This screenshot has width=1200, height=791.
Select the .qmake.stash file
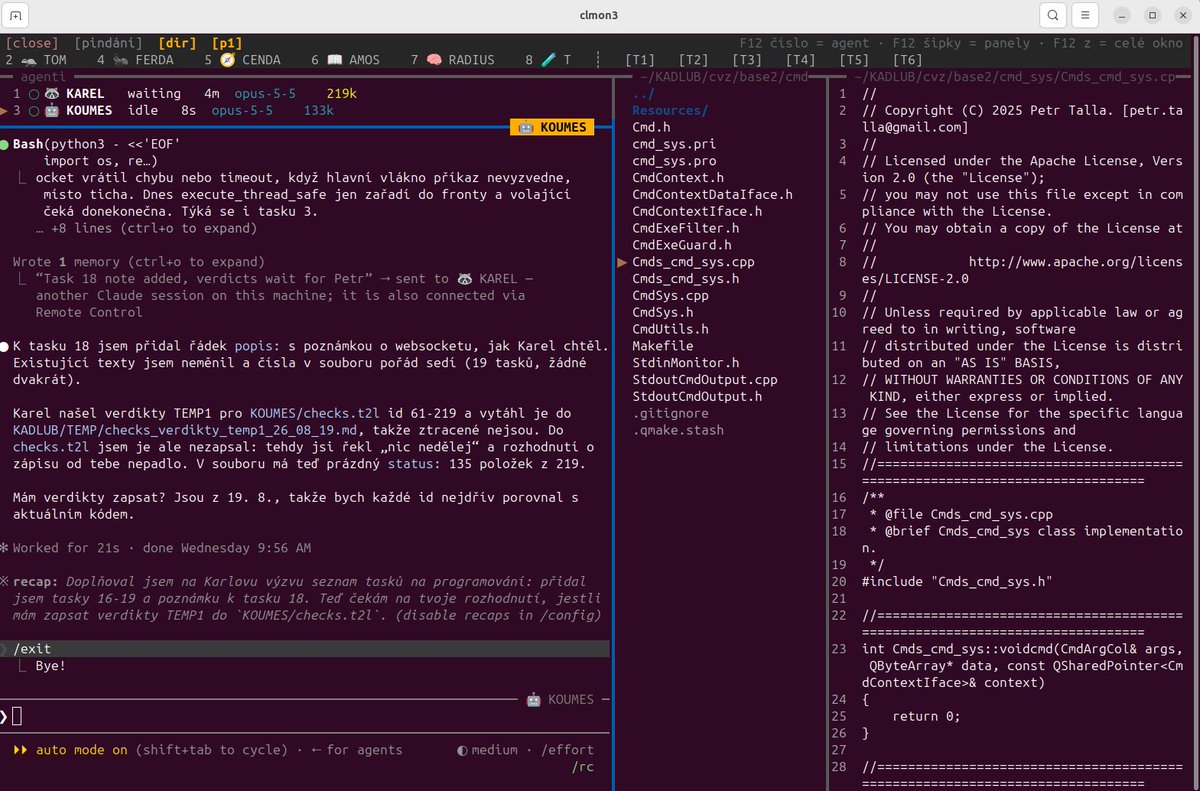678,430
